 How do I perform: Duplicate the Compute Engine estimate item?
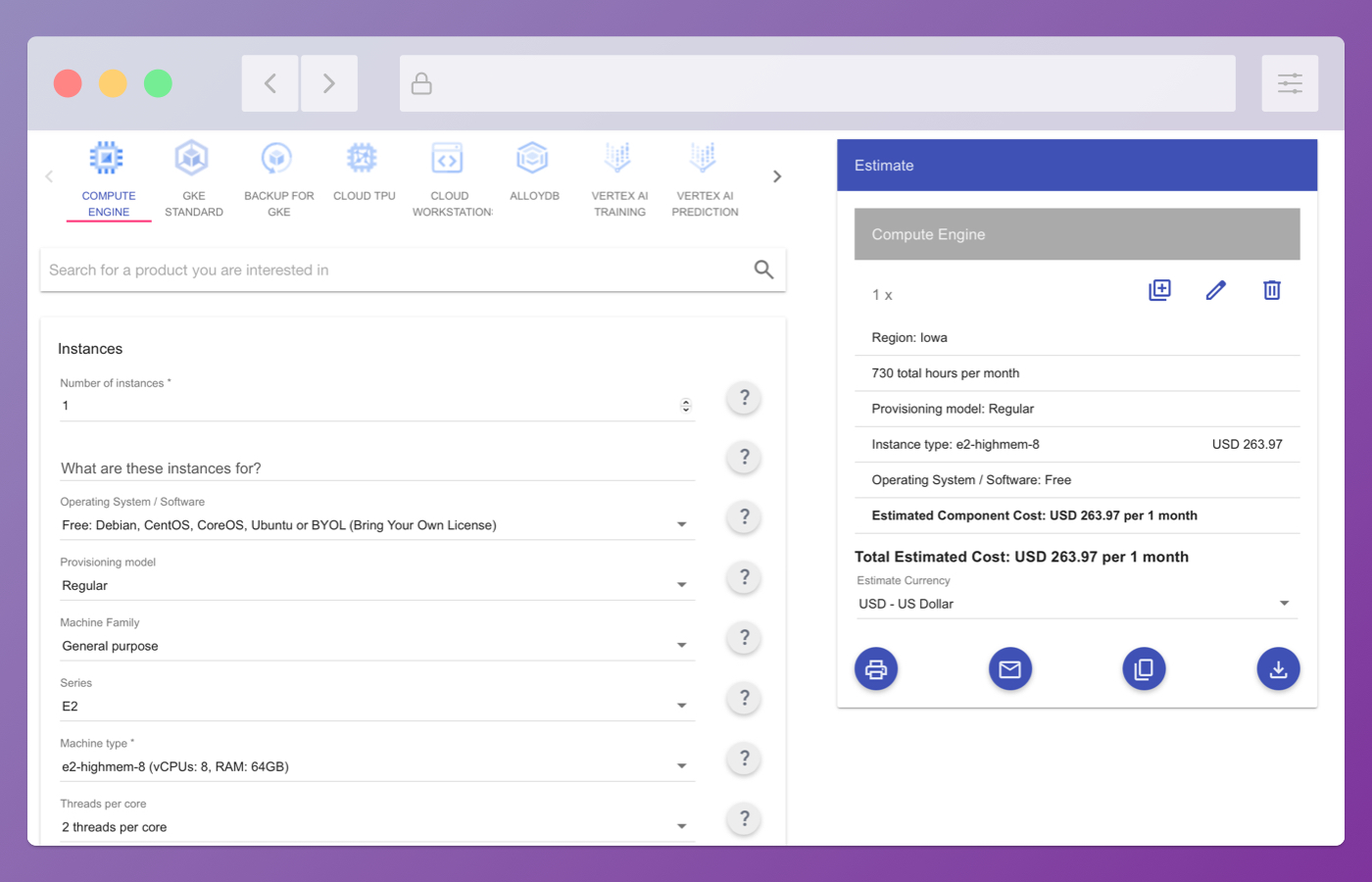(x=1159, y=290)
